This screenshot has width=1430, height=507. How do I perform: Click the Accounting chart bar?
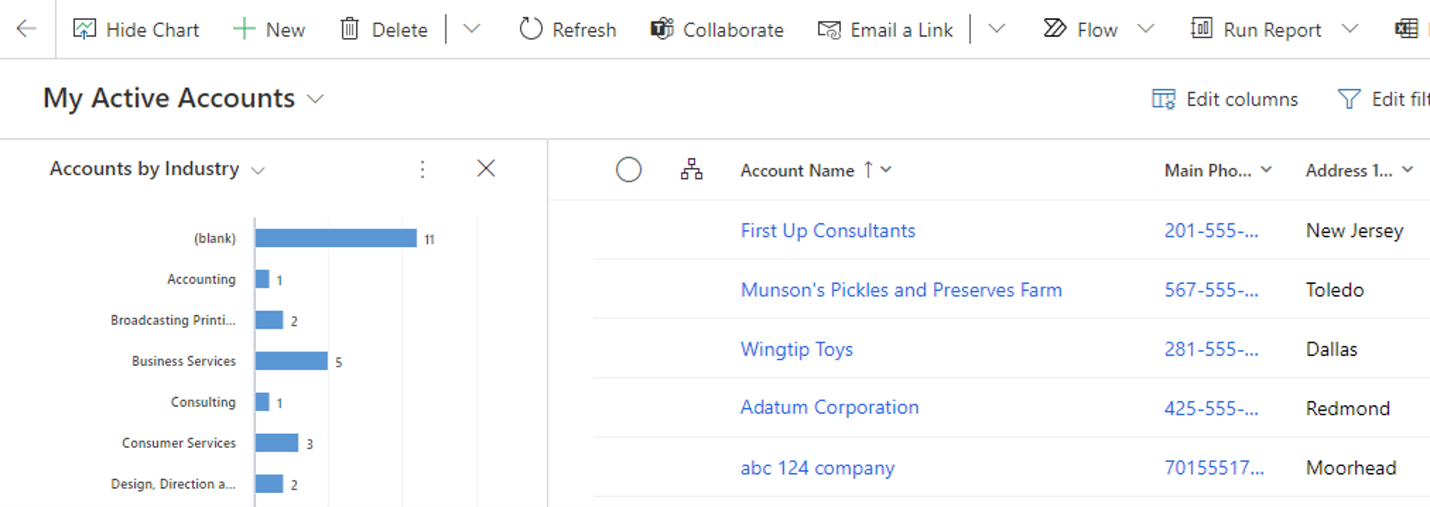(262, 279)
